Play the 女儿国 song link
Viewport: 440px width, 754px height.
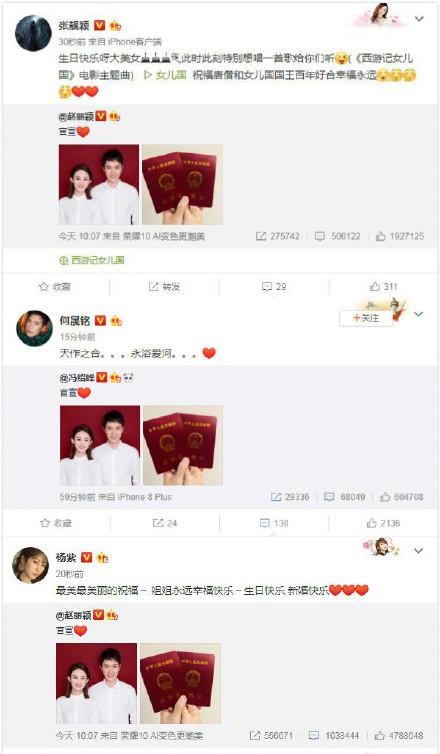point(165,75)
